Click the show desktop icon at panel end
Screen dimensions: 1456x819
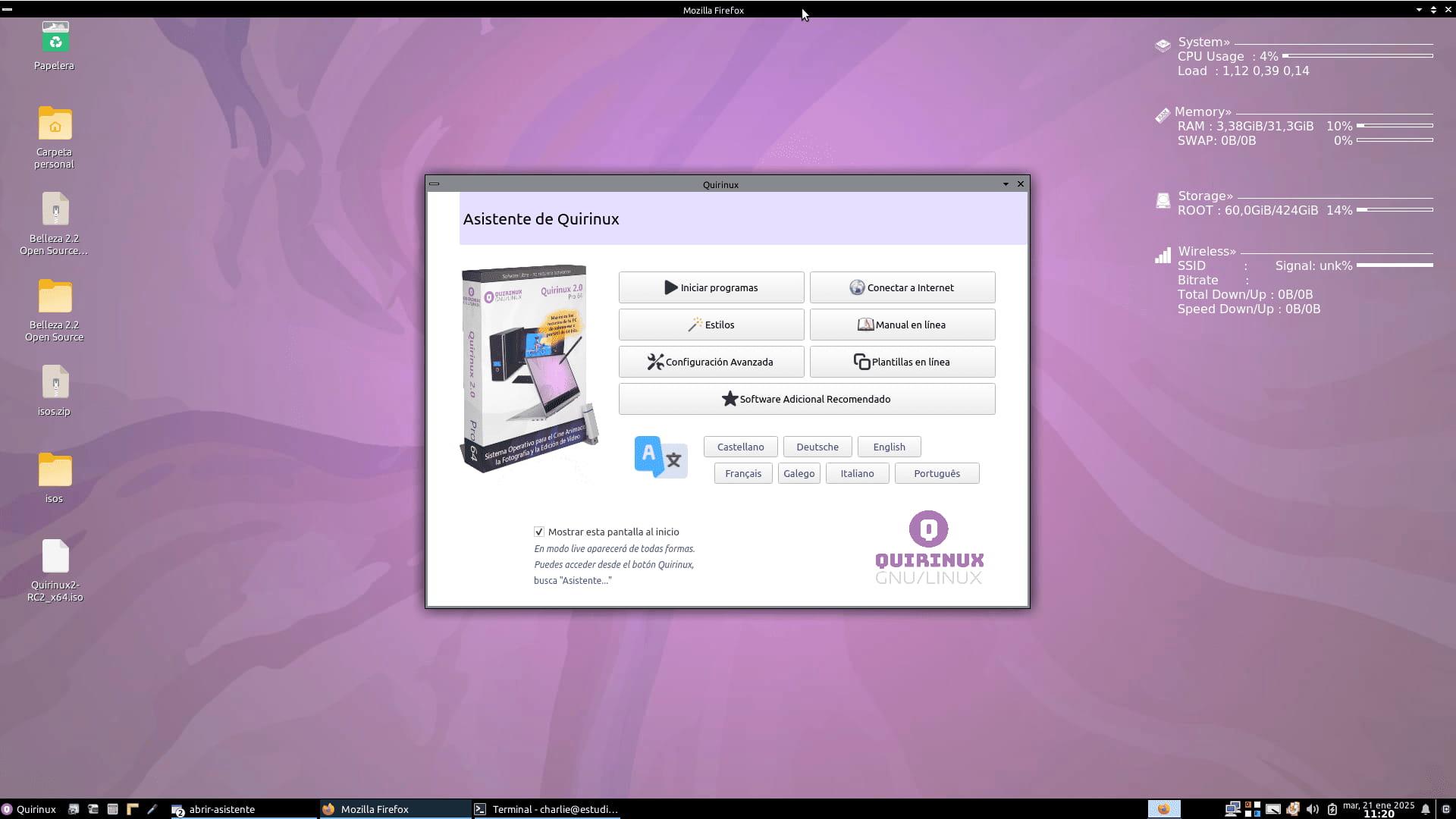tap(1446, 809)
